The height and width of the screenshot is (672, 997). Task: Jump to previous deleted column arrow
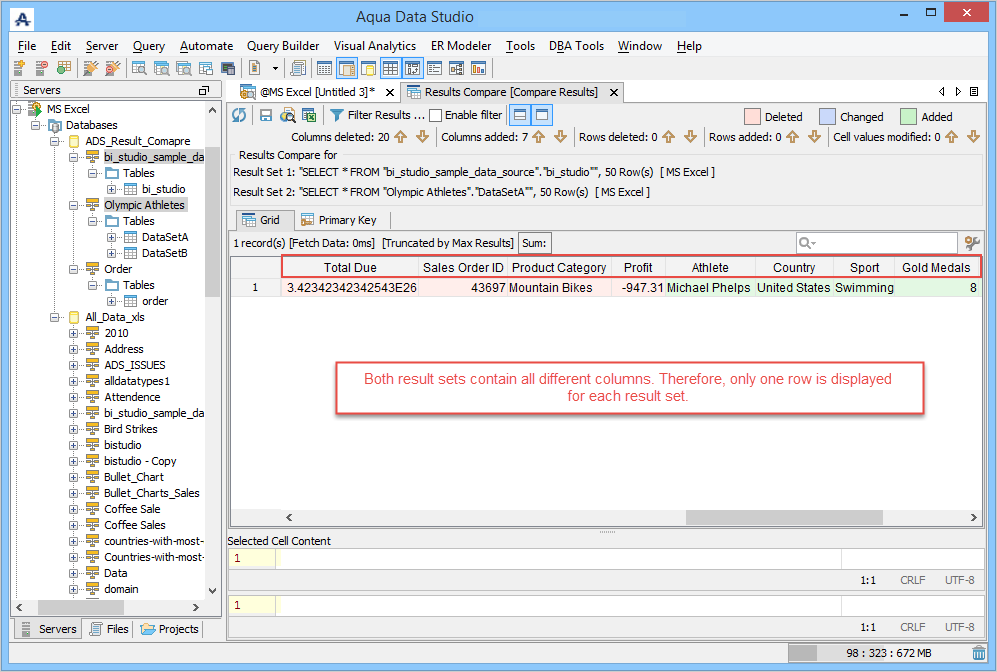click(401, 137)
